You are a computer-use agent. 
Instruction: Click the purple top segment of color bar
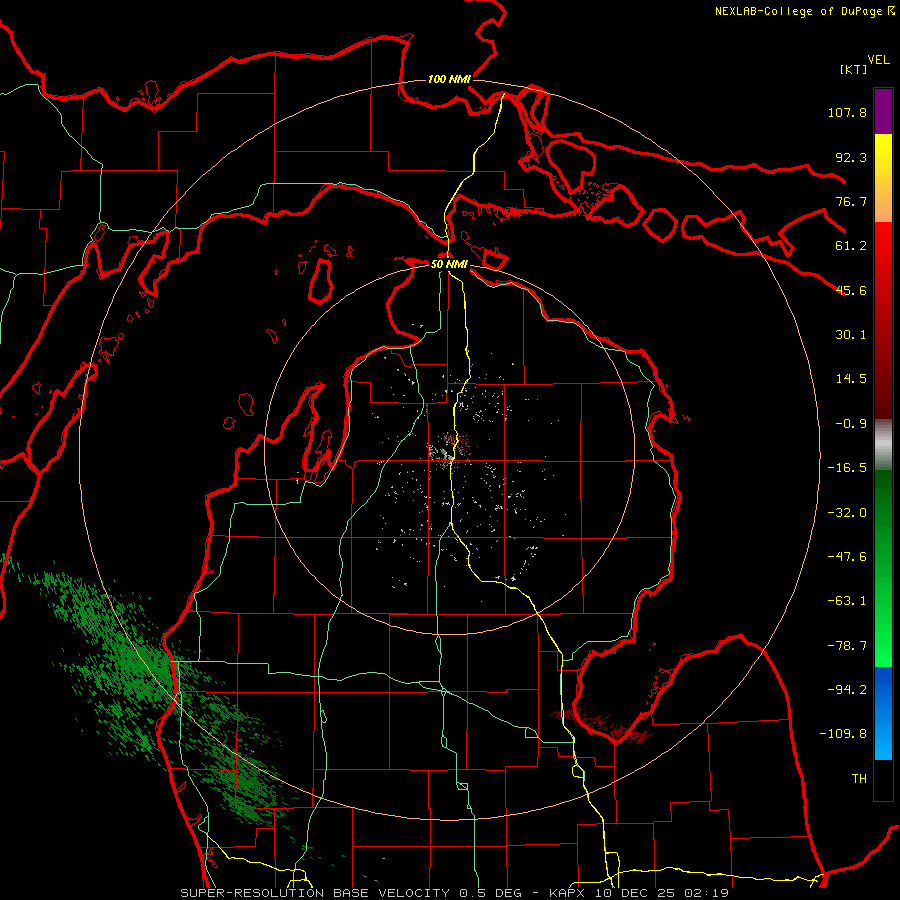tap(883, 111)
